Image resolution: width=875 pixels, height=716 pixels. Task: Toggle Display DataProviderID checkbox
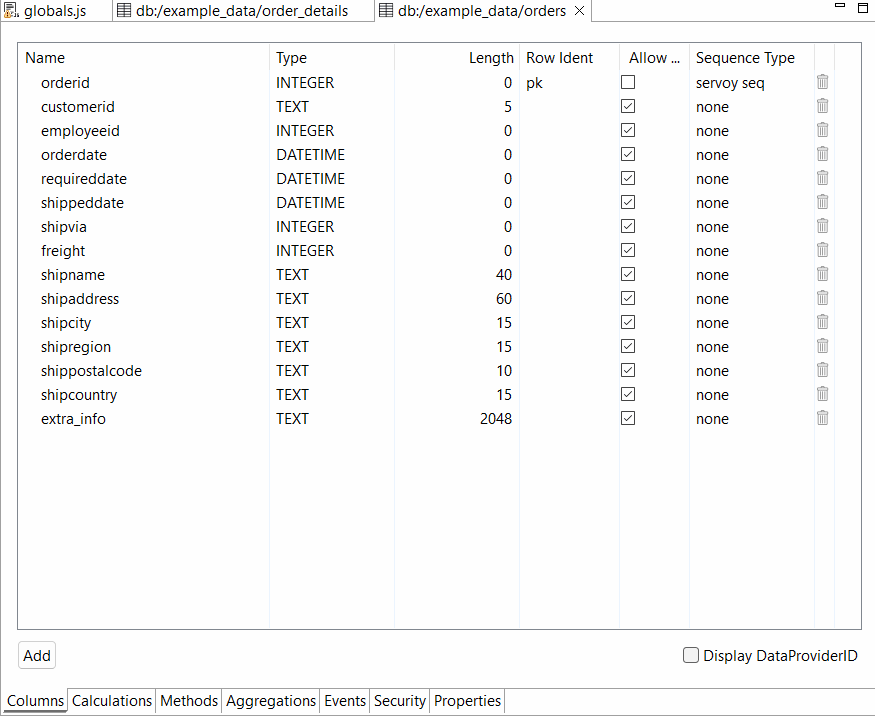pyautogui.click(x=691, y=656)
